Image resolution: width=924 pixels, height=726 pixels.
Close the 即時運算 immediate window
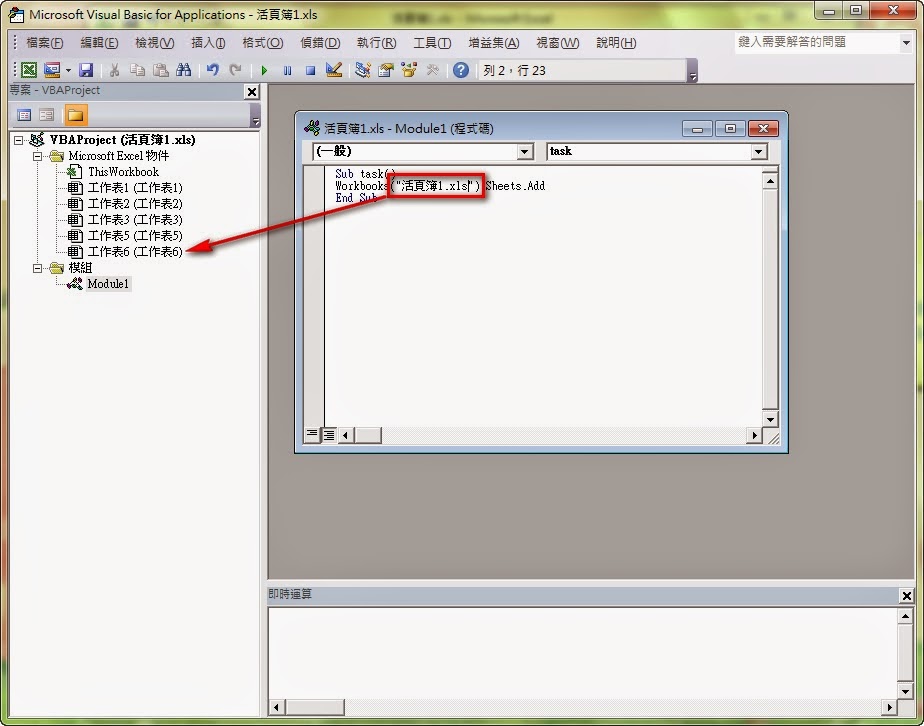point(906,596)
